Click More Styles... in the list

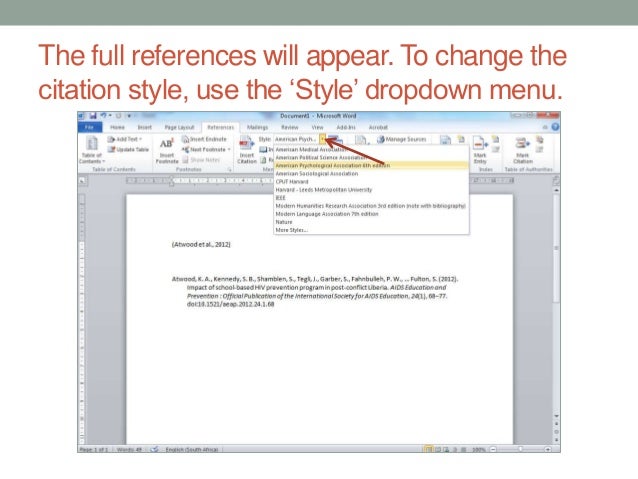pyautogui.click(x=371, y=230)
